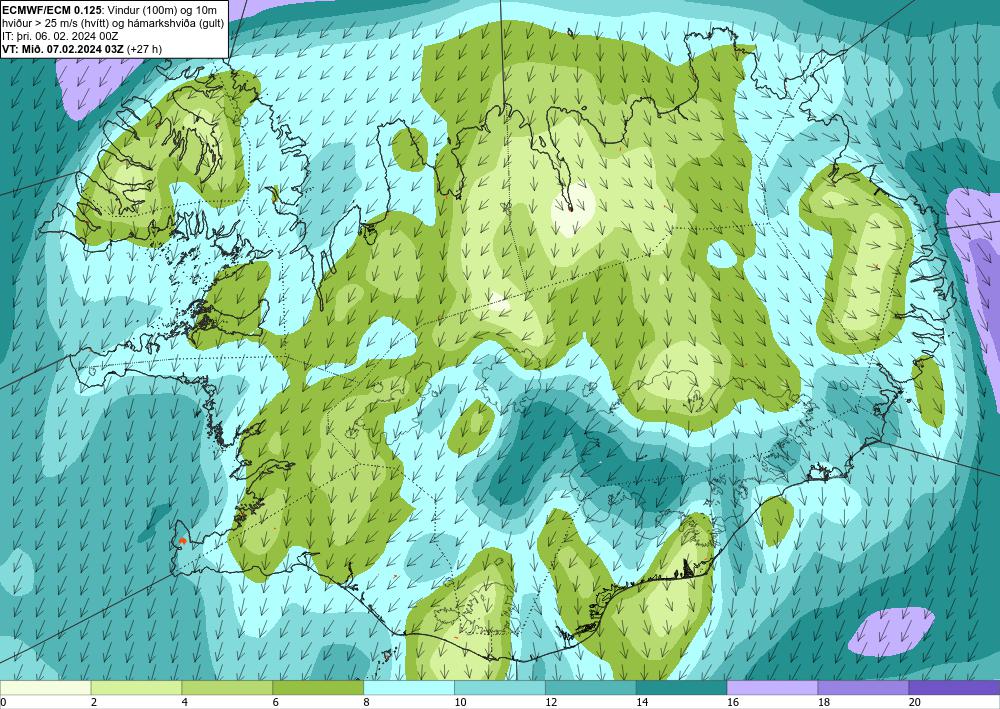Viewport: 1000px width, 709px height.
Task: Select the 6–8 m/s olive green legend swatch
Action: pyautogui.click(x=318, y=688)
